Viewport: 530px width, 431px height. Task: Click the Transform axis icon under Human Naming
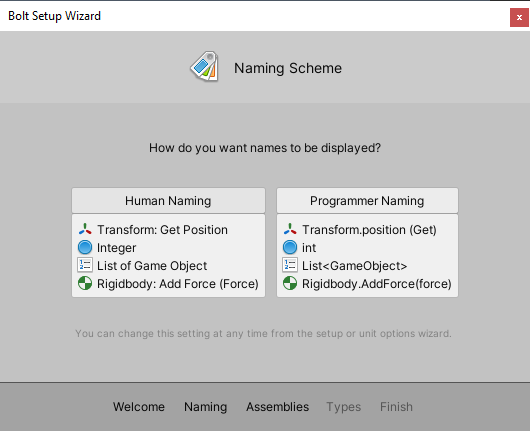(x=85, y=229)
